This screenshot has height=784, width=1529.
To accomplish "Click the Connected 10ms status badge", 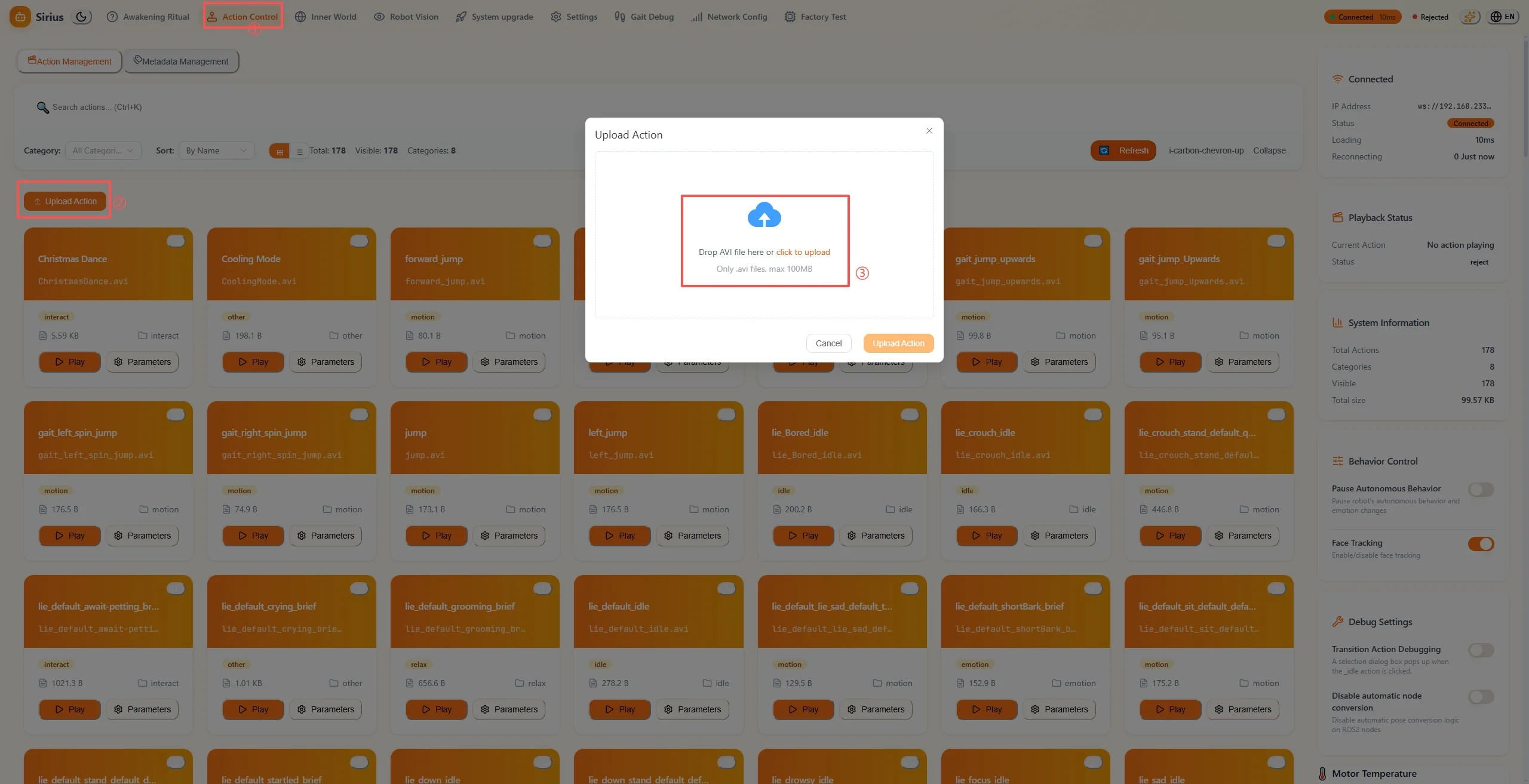I will click(1362, 17).
